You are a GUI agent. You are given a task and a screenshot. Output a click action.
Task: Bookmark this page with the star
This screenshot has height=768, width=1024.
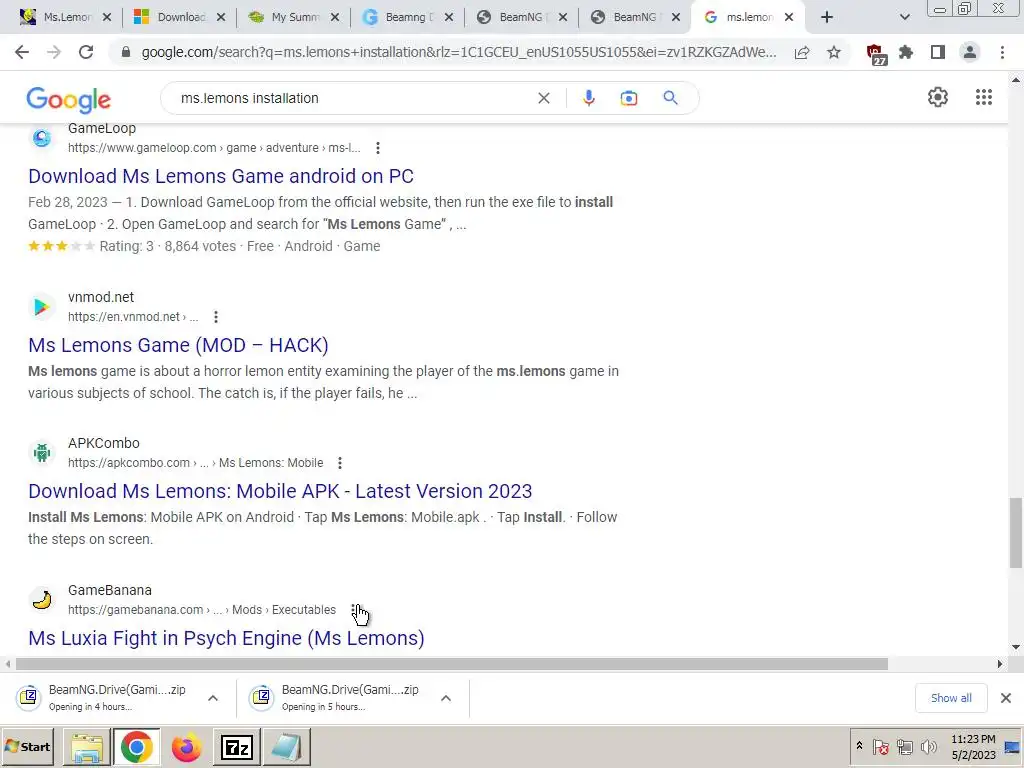834,52
